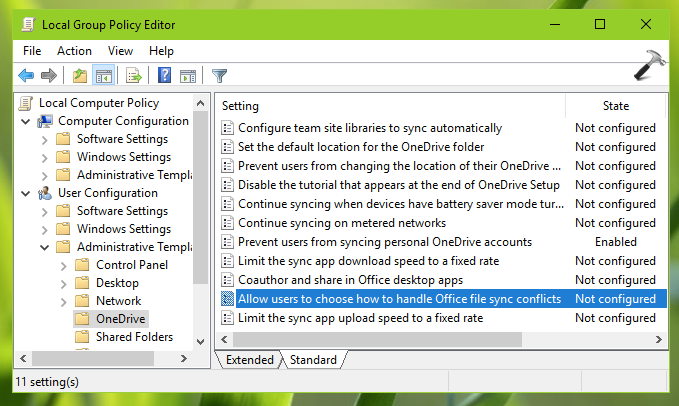Click policy icon beside 'Coauthor and share in Office'
This screenshot has width=679, height=406.
click(227, 280)
